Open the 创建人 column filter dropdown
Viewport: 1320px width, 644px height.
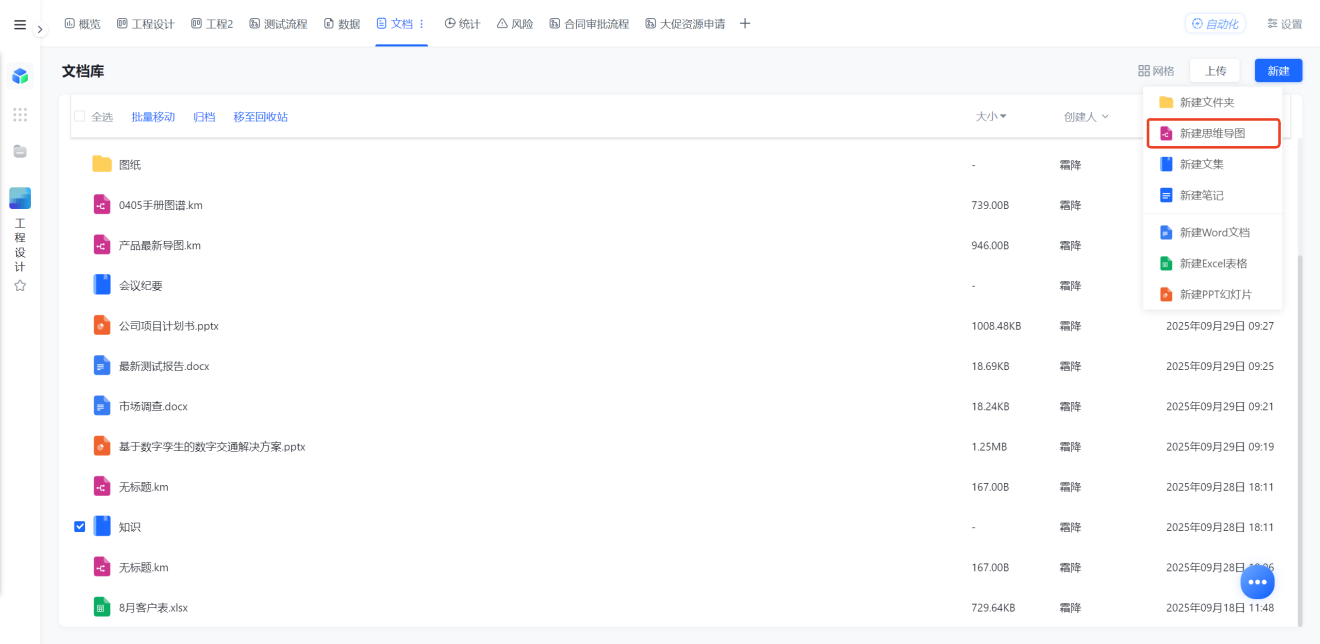[1086, 117]
